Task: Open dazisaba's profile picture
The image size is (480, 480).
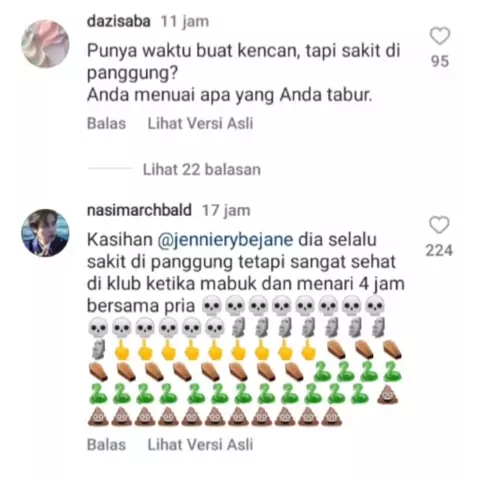Action: tap(45, 44)
